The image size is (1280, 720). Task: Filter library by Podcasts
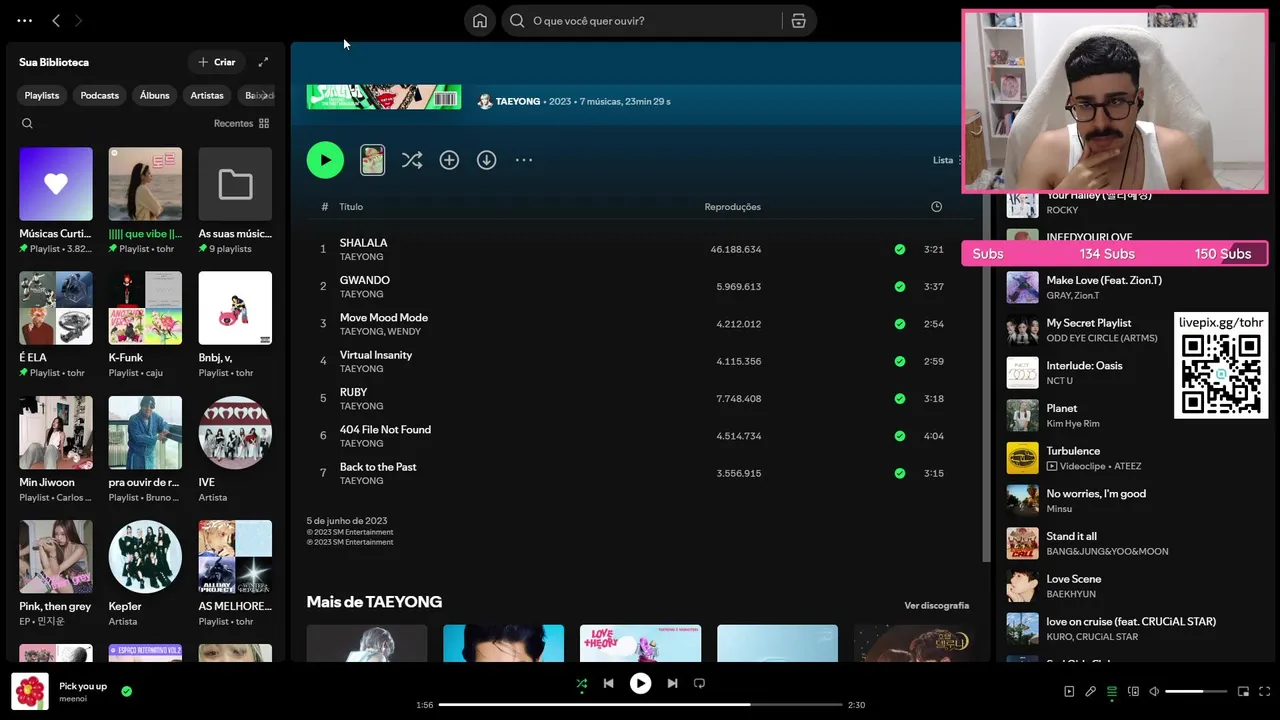click(x=99, y=95)
